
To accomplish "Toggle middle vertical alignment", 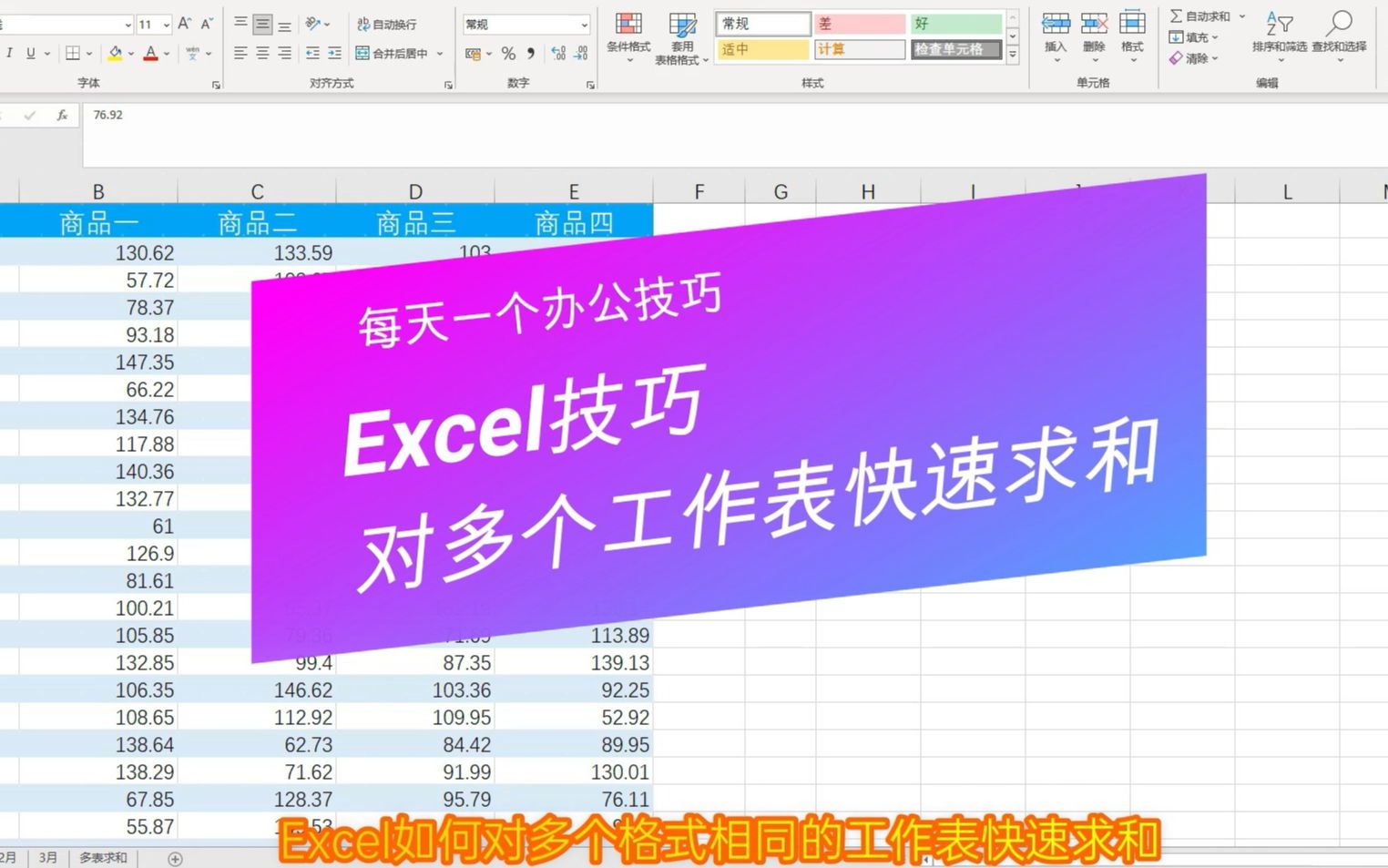I will point(262,24).
